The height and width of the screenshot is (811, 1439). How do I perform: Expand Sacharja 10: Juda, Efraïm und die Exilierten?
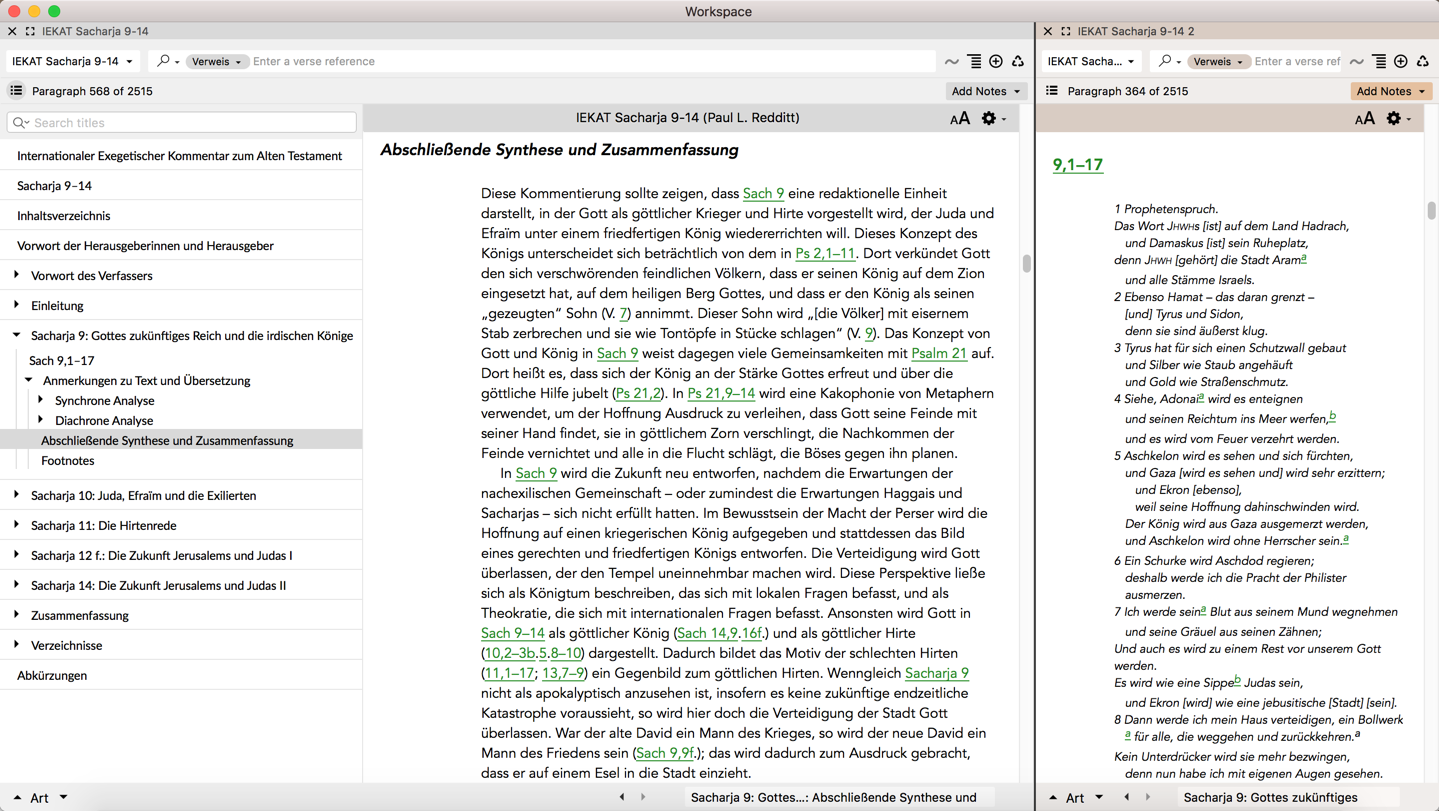[16, 495]
